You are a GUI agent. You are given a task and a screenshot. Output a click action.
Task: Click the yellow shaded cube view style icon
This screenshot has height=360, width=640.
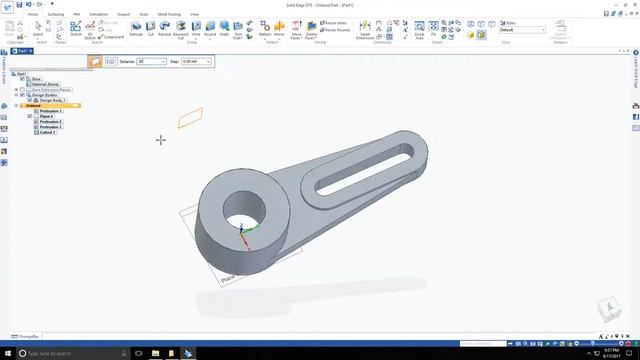[x=471, y=35]
